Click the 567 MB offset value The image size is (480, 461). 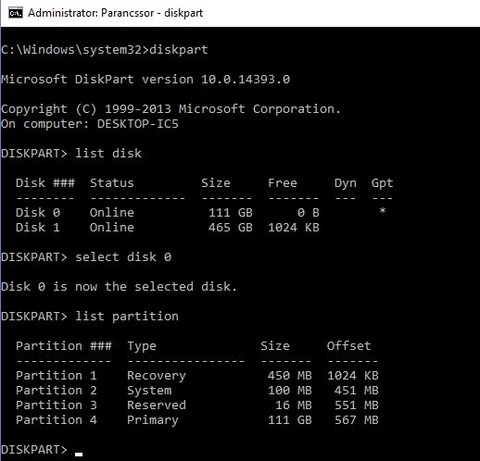click(x=356, y=420)
